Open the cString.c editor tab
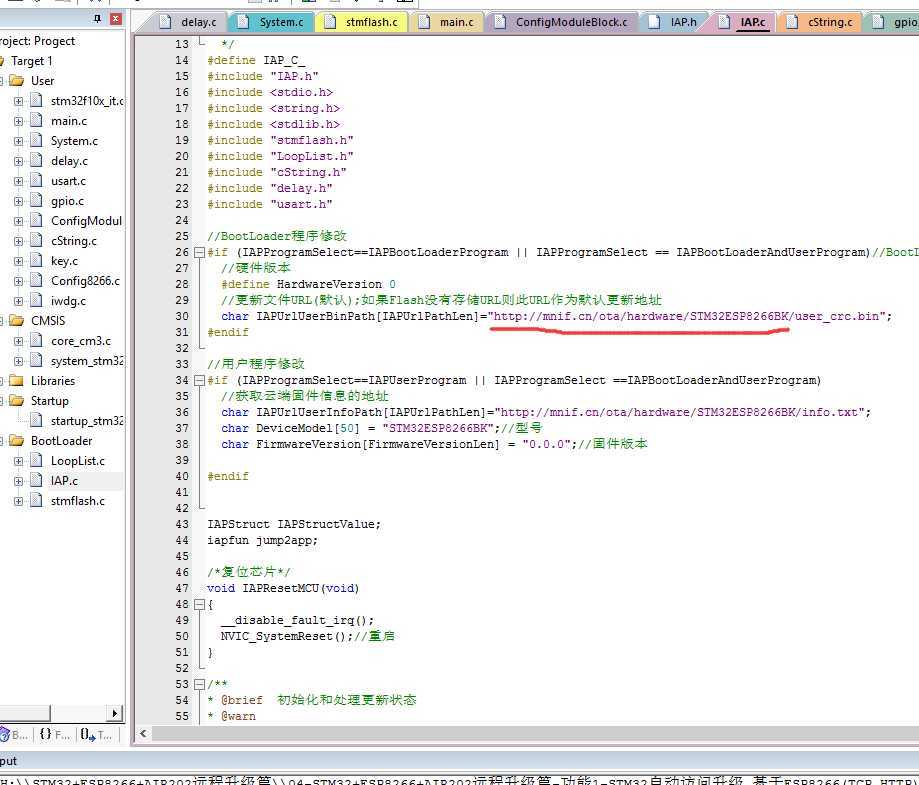This screenshot has width=919, height=785. (820, 22)
